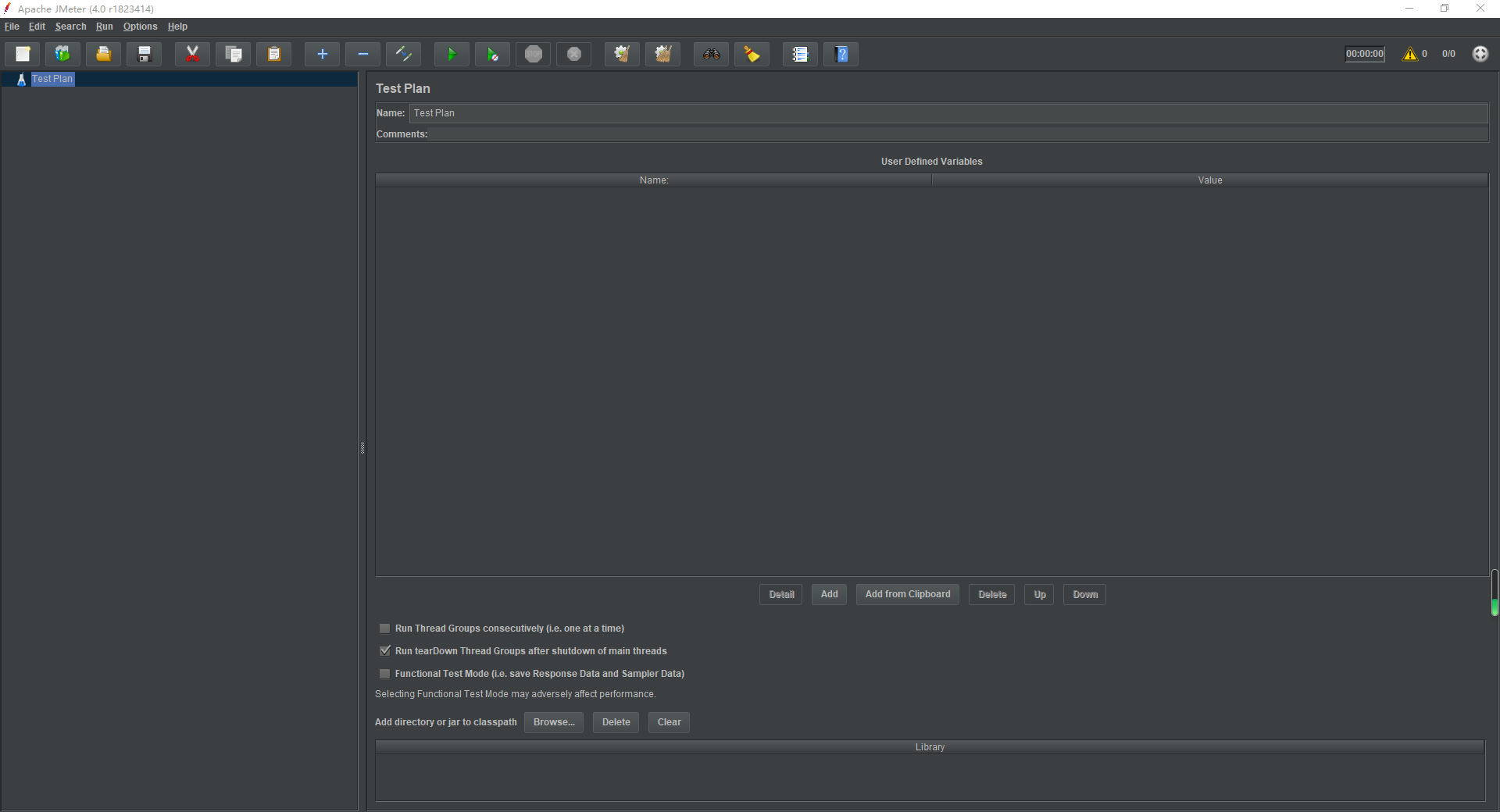Click the Library column header
This screenshot has height=812, width=1500.
pyautogui.click(x=930, y=747)
